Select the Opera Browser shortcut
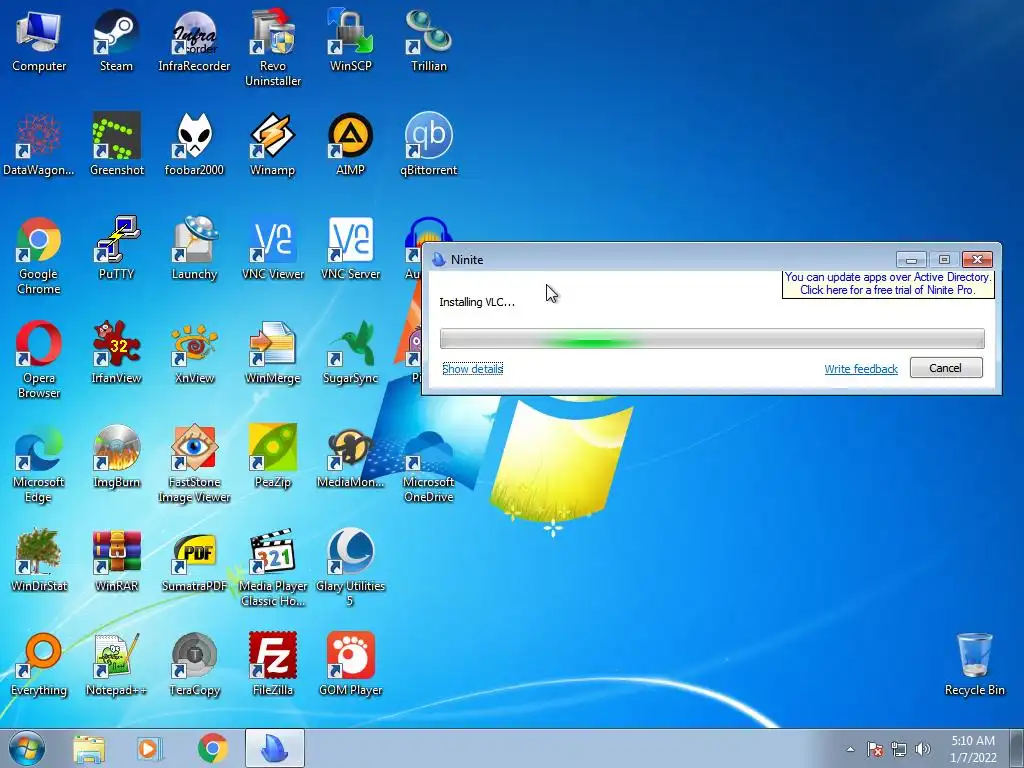Screen dimensions: 1024x768 point(39,360)
